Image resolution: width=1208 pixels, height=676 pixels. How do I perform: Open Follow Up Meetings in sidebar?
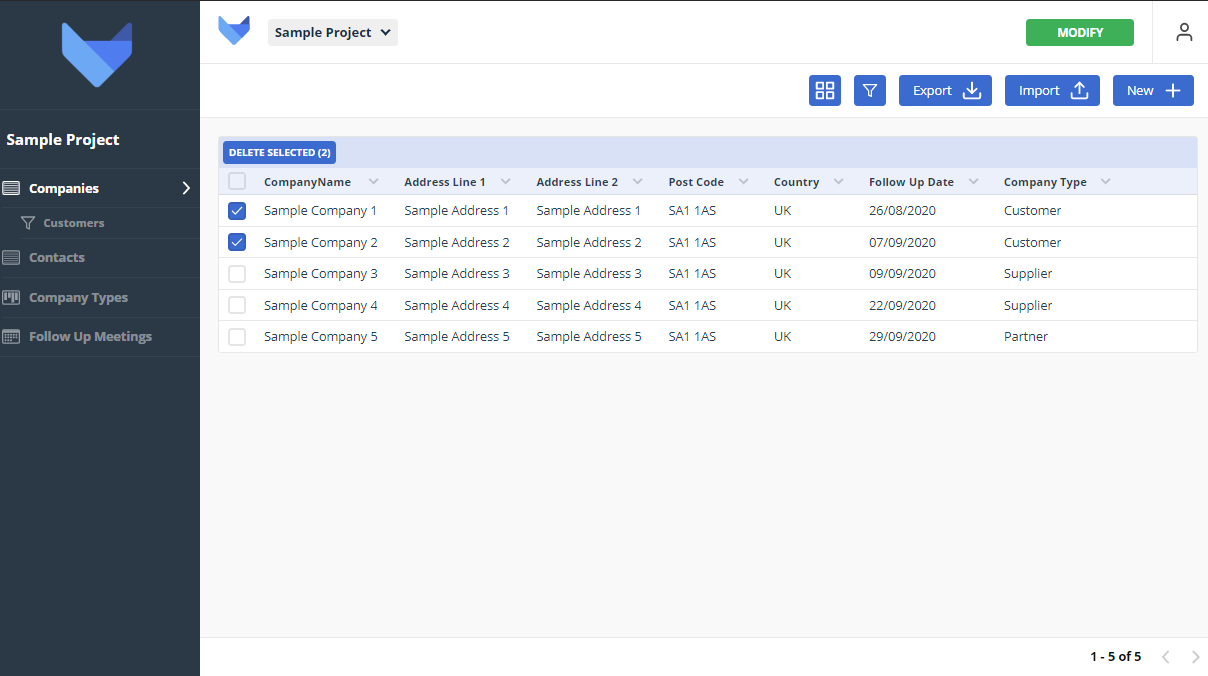90,337
